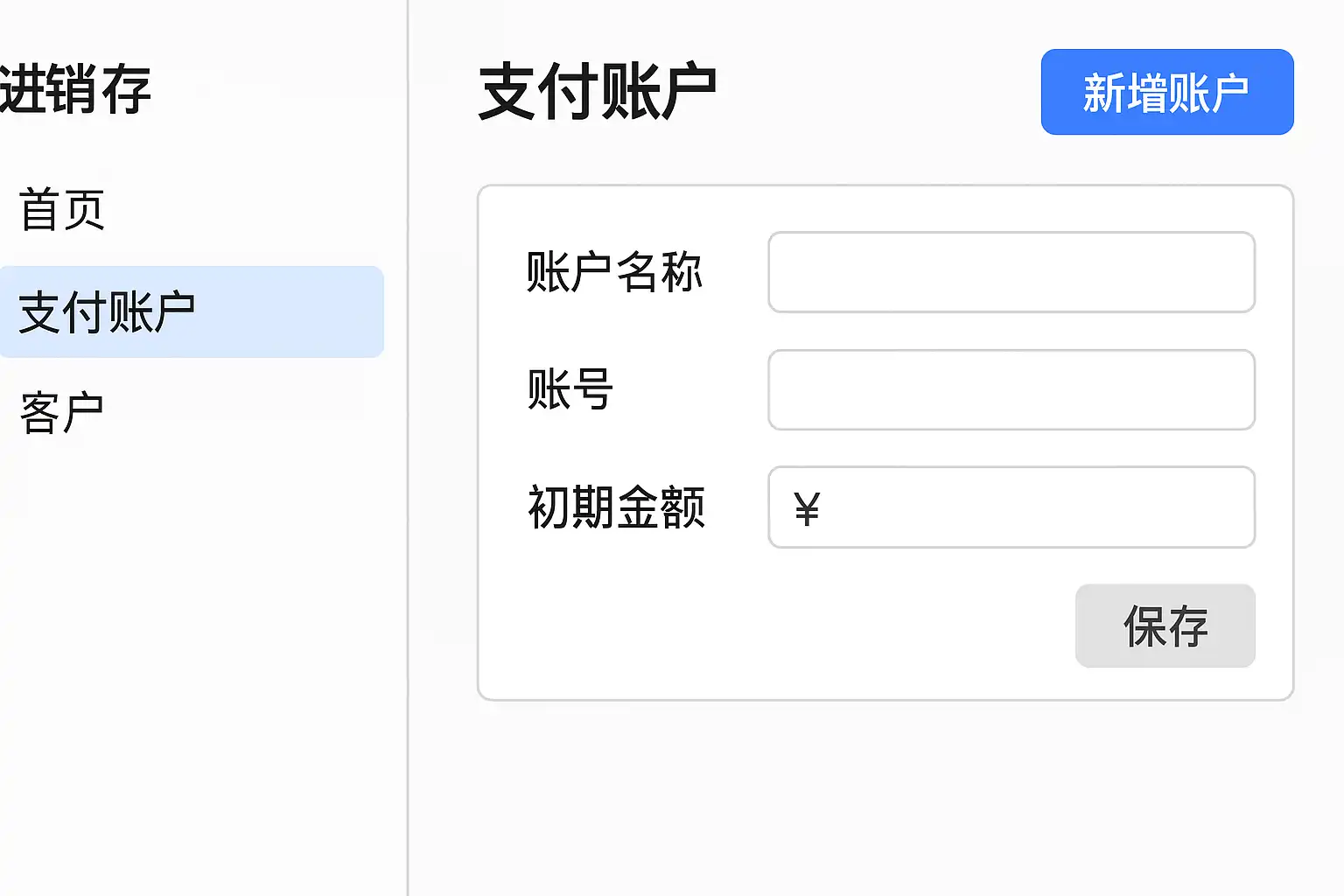1344x896 pixels.
Task: Open the 首页 sidebar menu item
Action: [x=63, y=210]
